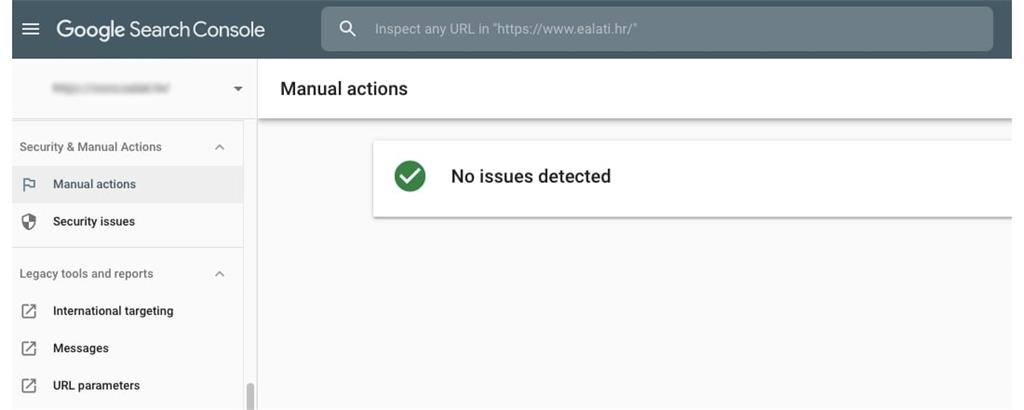1024x410 pixels.
Task: Click the URL parameters external-link icon
Action: point(29,386)
